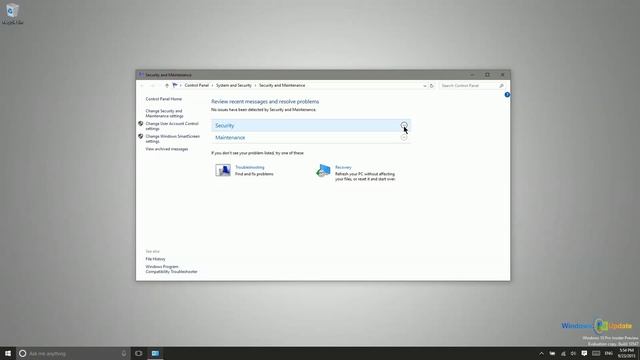The width and height of the screenshot is (640, 360).
Task: Expand the Security section chevron
Action: point(404,125)
